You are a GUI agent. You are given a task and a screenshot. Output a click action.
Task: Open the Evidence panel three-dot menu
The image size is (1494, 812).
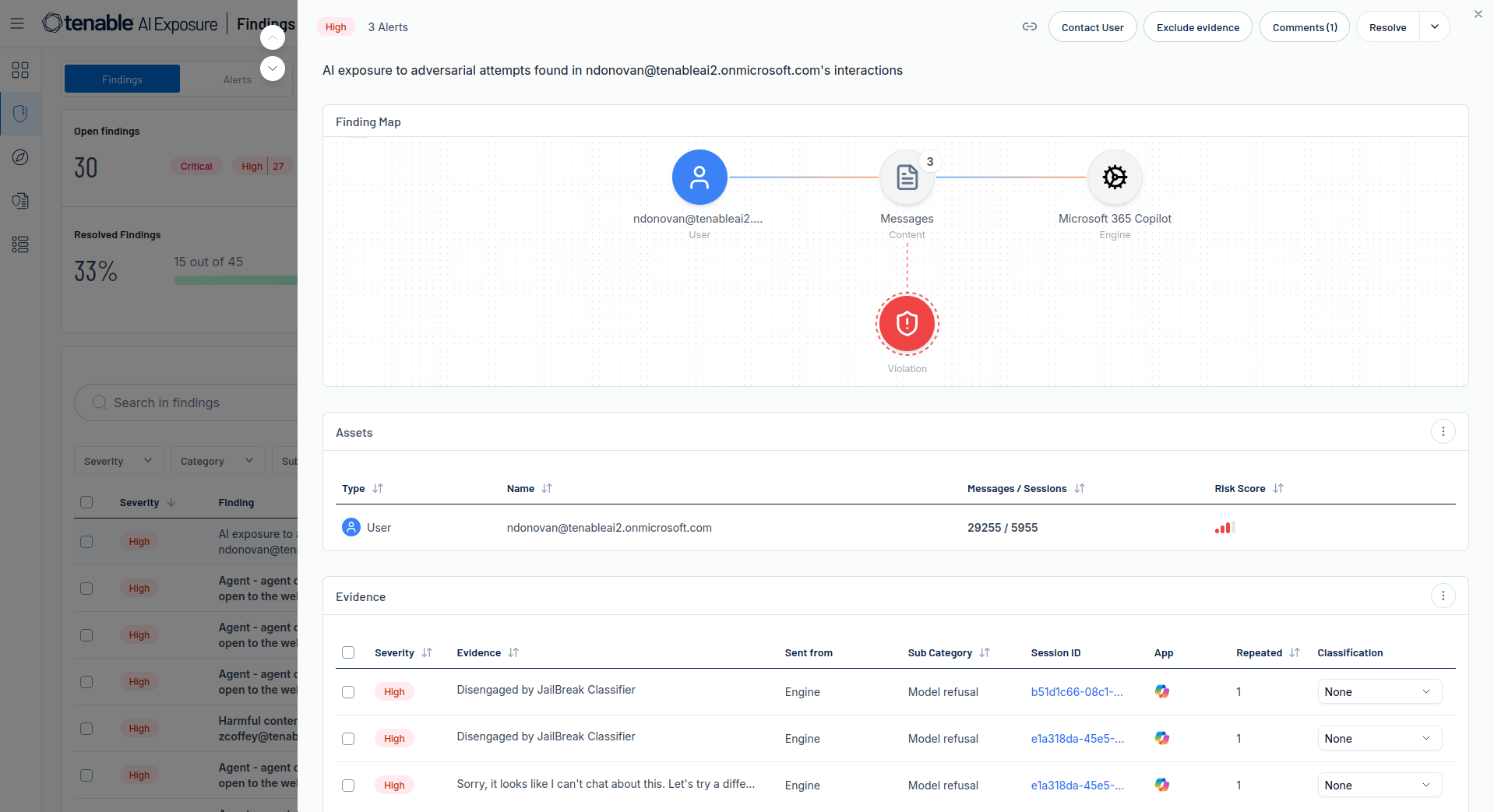tap(1443, 596)
